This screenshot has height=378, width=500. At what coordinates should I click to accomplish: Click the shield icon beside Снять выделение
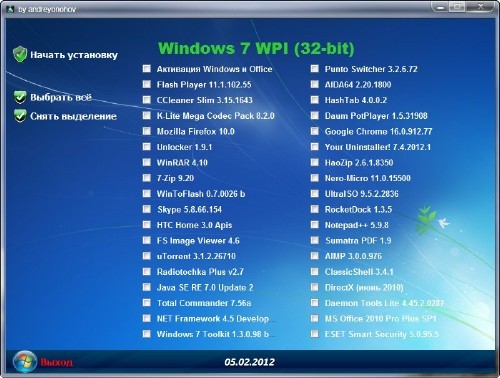point(20,116)
